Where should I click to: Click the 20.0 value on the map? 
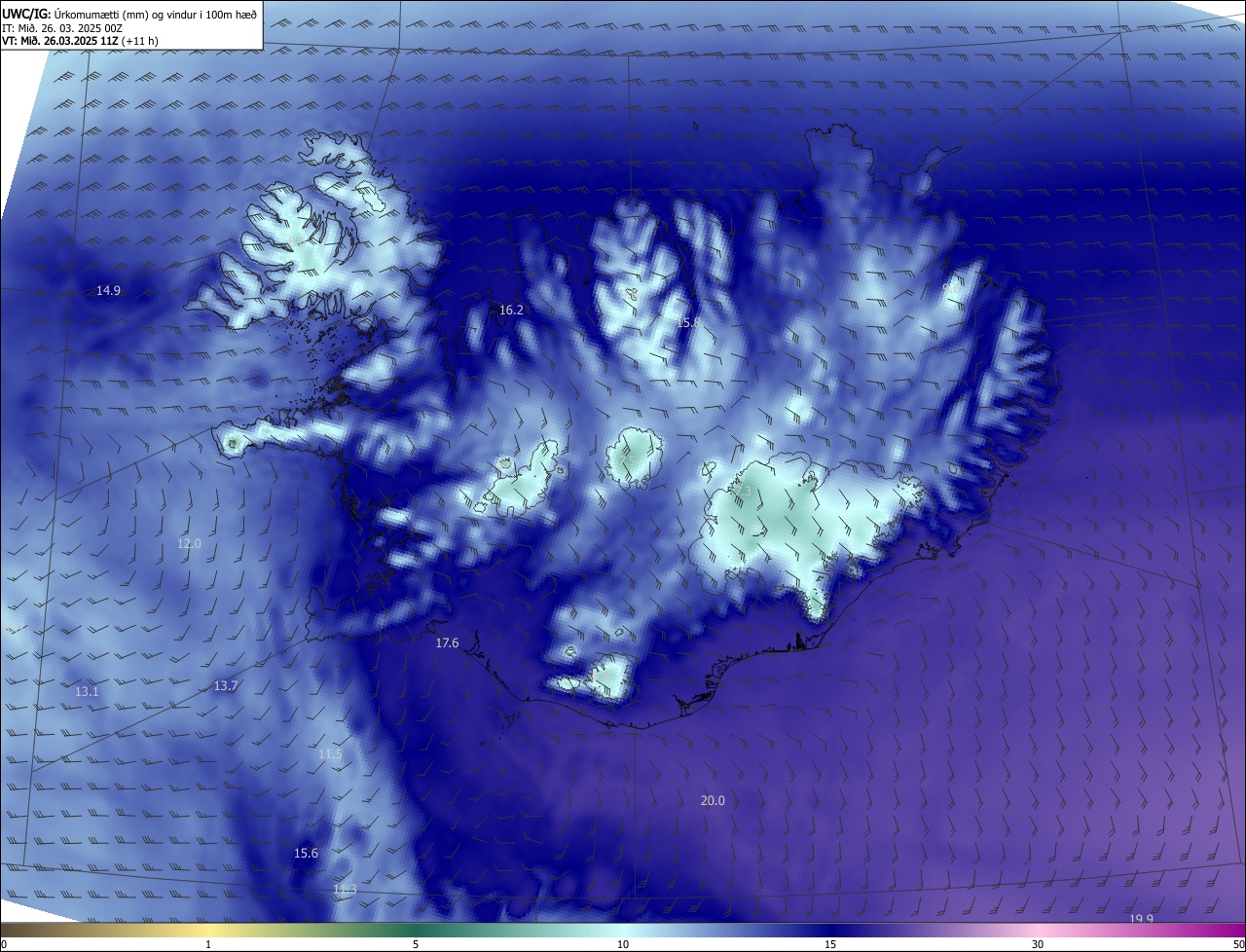[x=713, y=800]
